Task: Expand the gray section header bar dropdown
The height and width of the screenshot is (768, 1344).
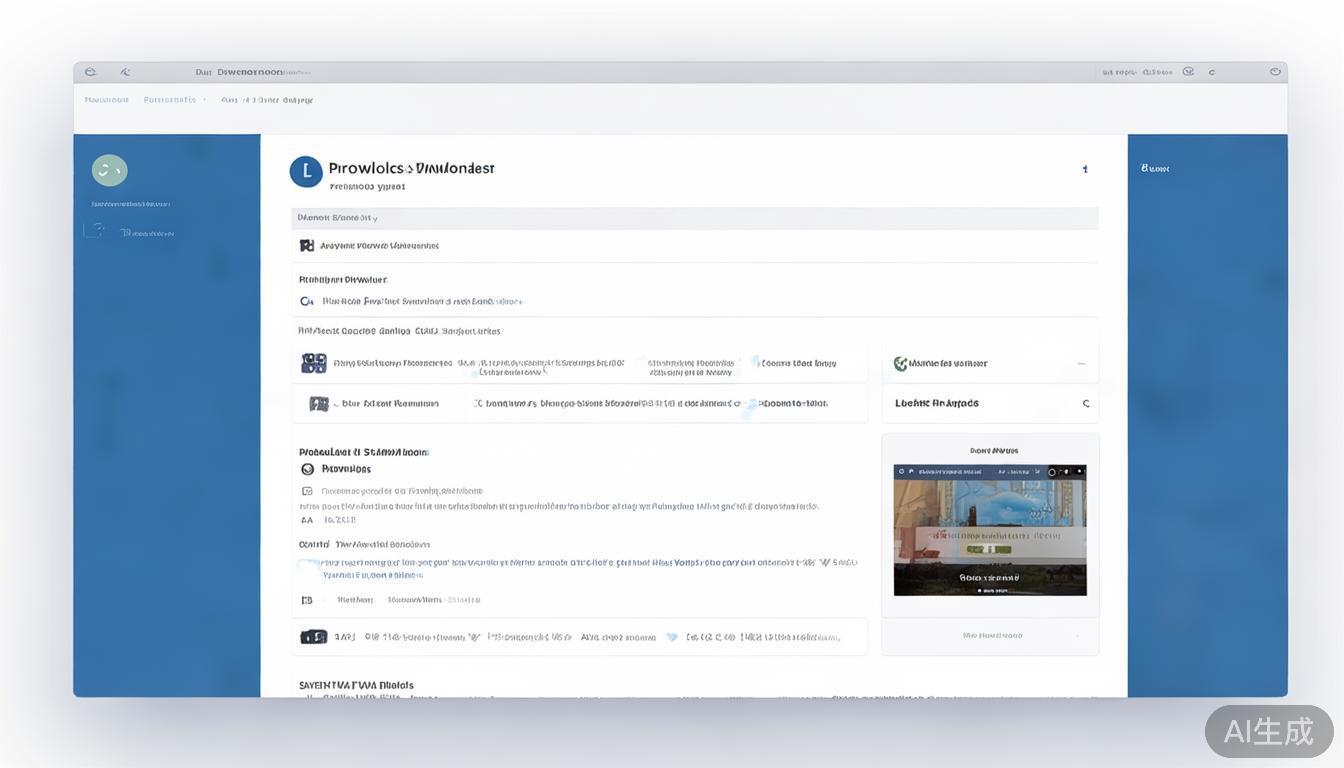Action: point(694,218)
